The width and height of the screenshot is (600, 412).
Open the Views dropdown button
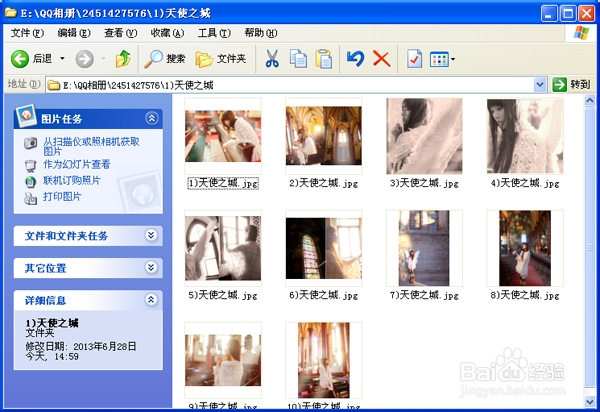tap(442, 59)
